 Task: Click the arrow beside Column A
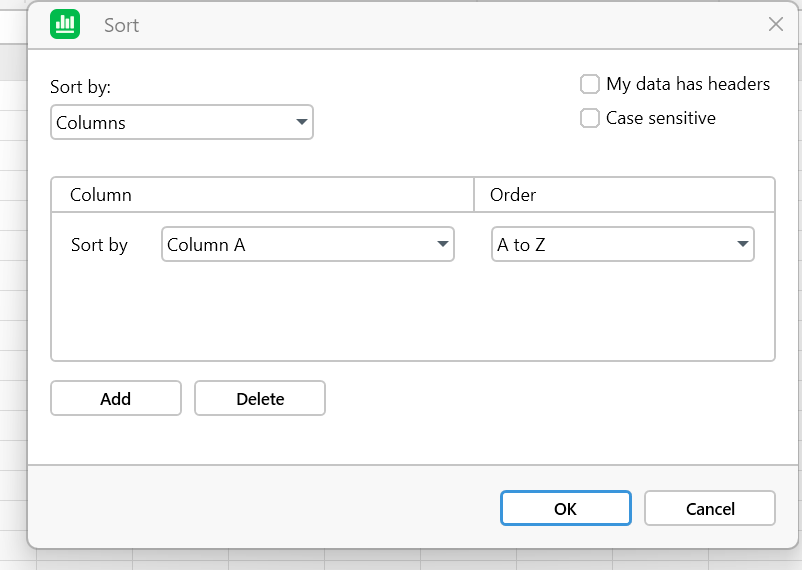[442, 245]
